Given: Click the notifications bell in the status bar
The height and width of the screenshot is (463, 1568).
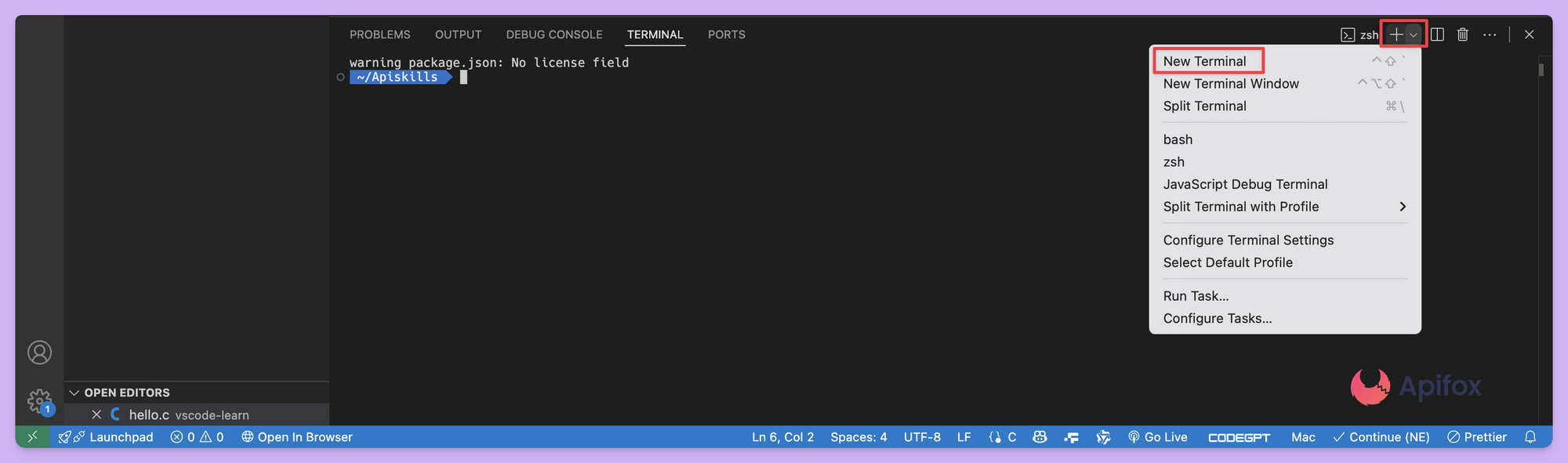Looking at the screenshot, I should tap(1530, 437).
